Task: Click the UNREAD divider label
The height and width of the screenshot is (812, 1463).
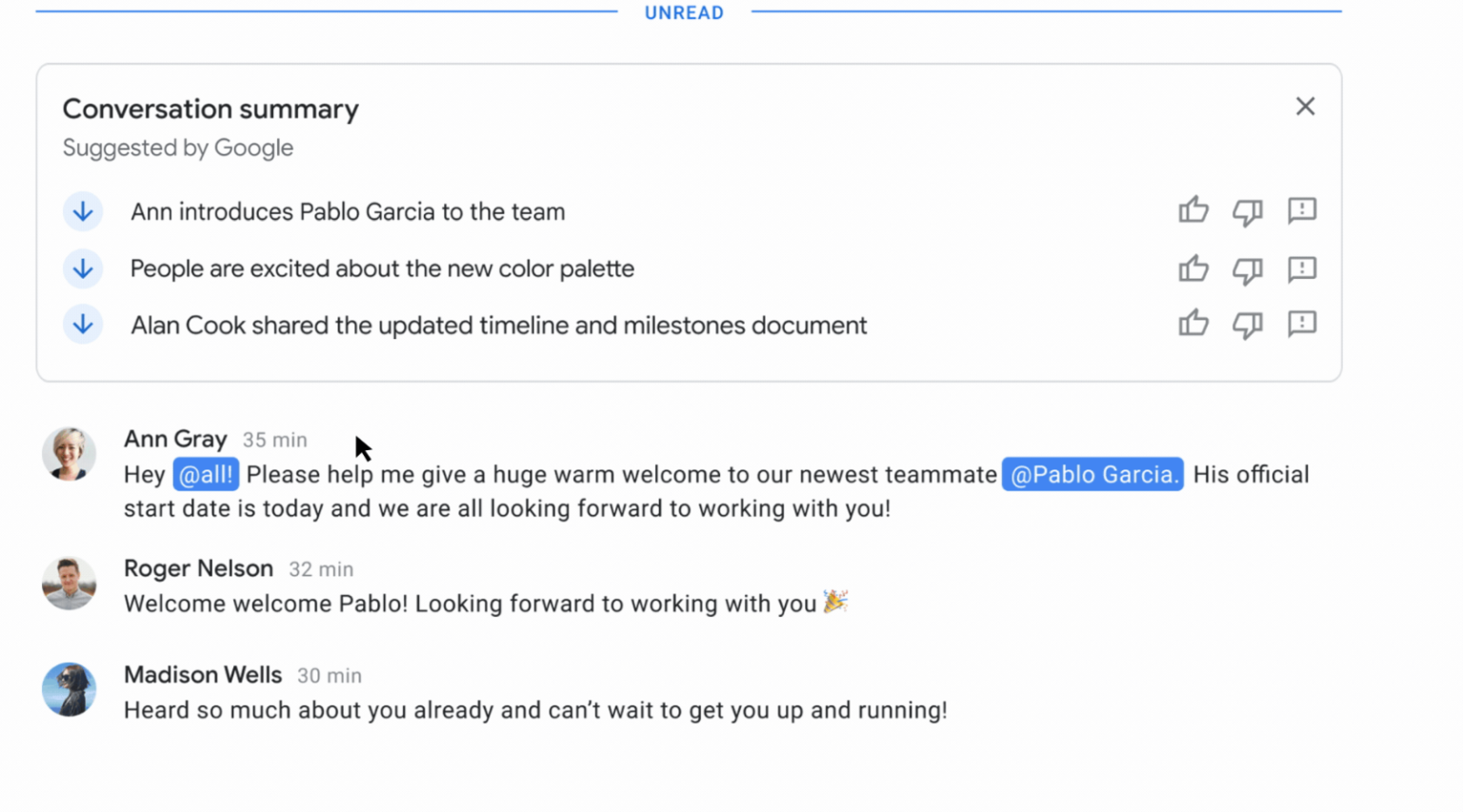Action: coord(684,12)
